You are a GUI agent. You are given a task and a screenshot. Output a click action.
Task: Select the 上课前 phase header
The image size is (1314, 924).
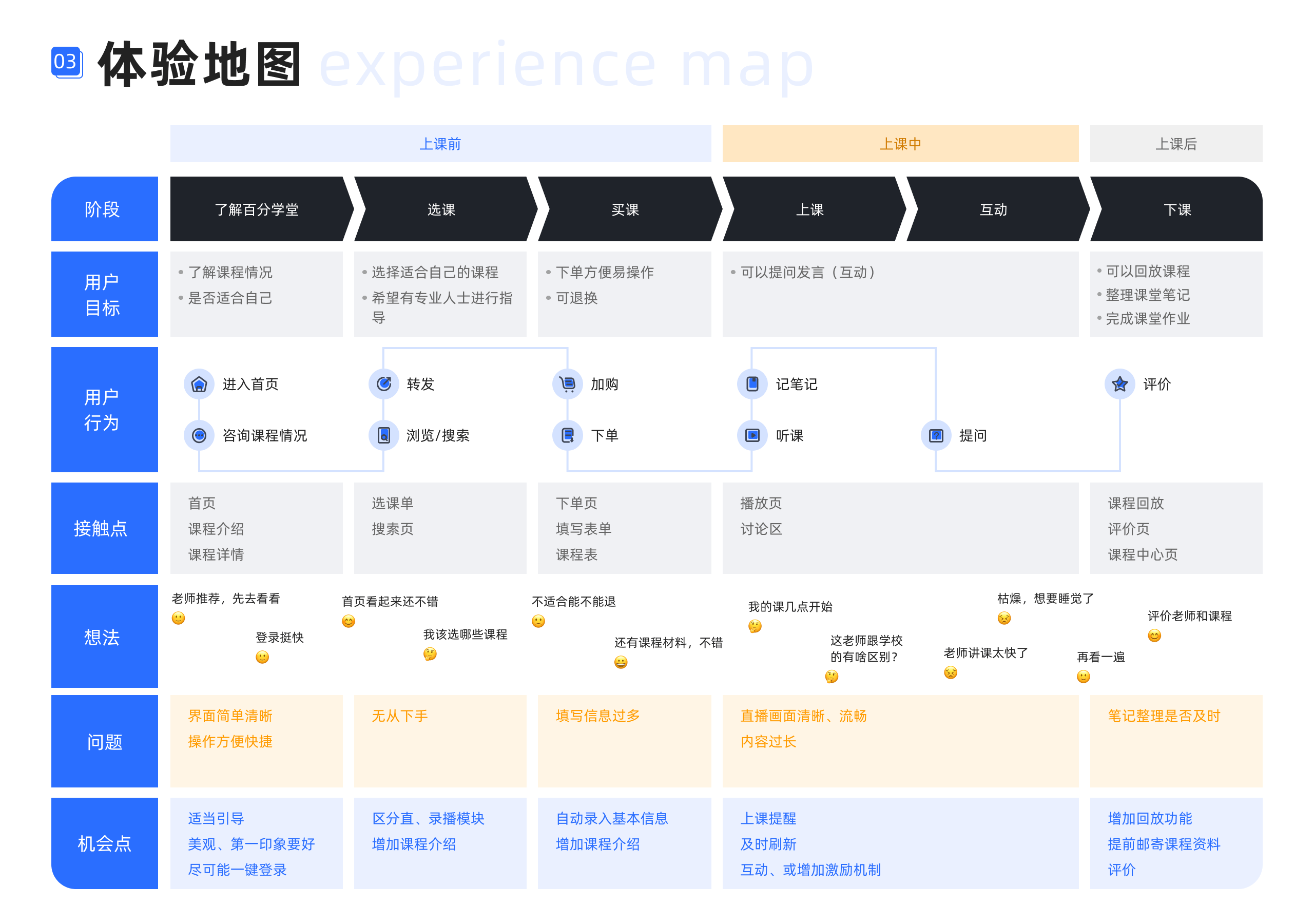point(441,144)
